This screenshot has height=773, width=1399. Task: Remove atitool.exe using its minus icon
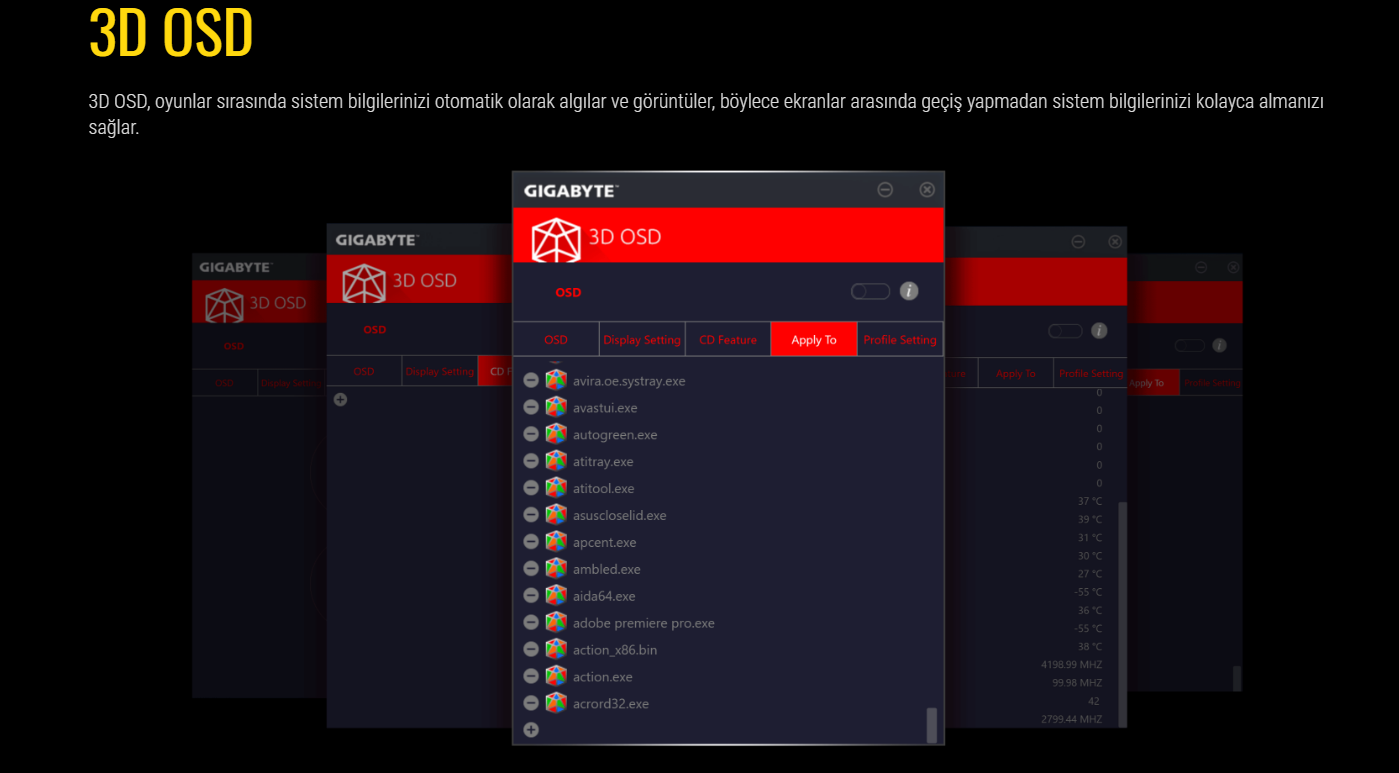tap(531, 489)
